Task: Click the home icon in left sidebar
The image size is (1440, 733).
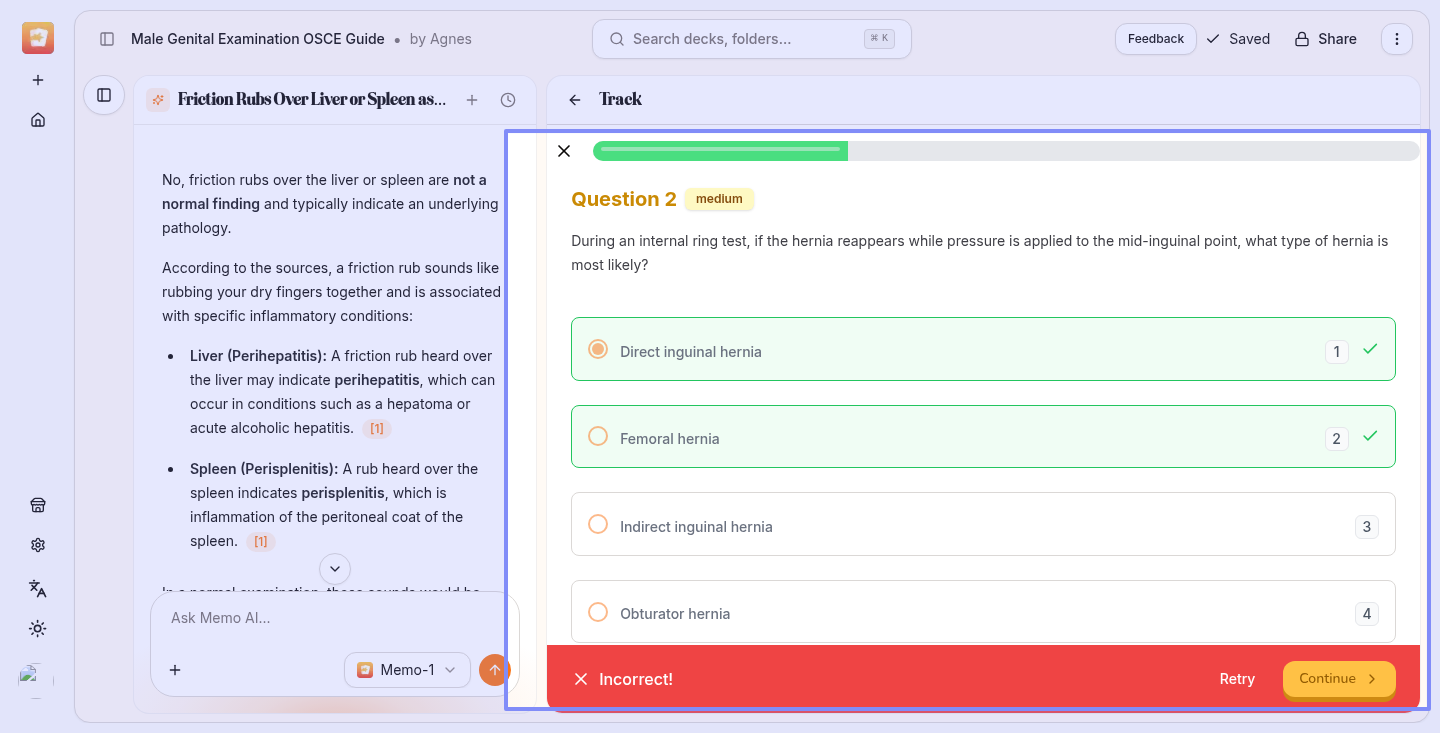Action: coord(38,120)
